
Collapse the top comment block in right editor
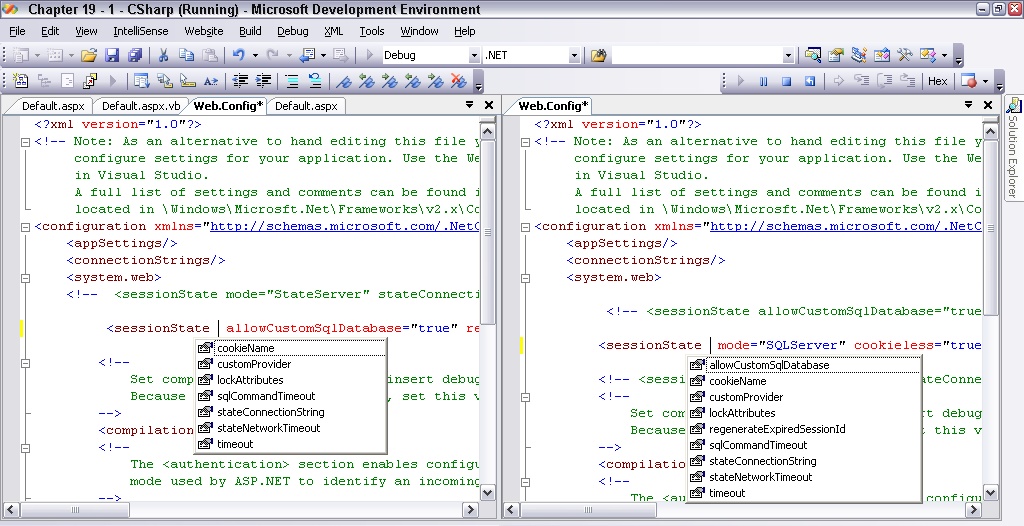coord(525,142)
